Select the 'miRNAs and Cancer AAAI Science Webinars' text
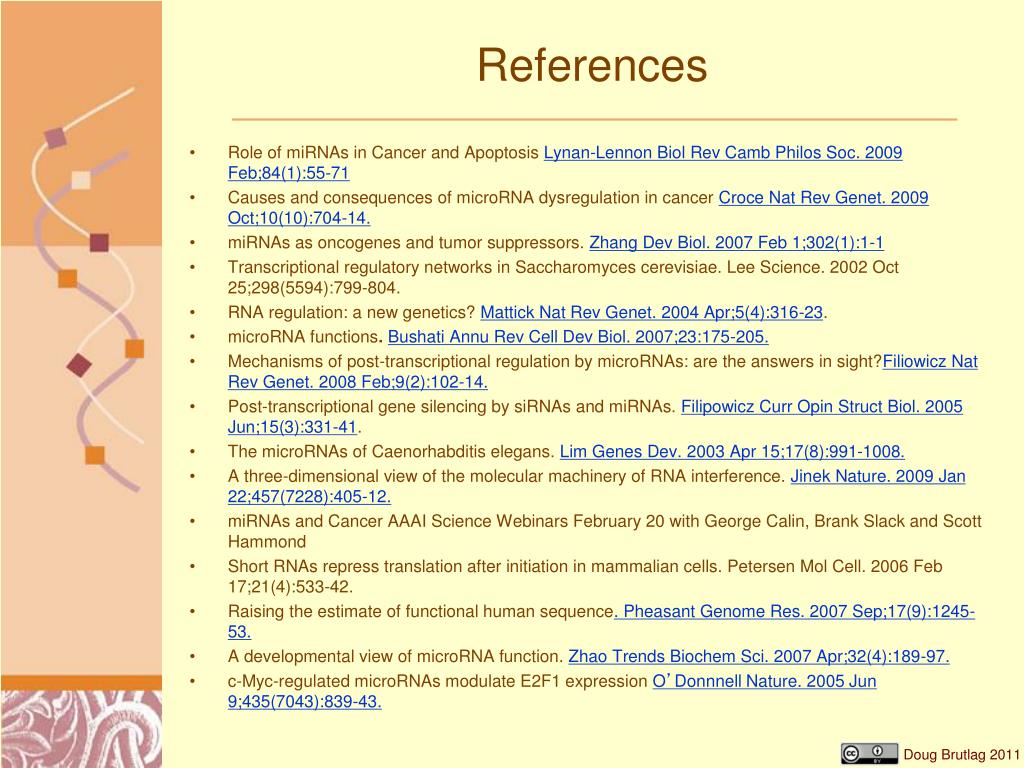1024x768 pixels. 398,522
